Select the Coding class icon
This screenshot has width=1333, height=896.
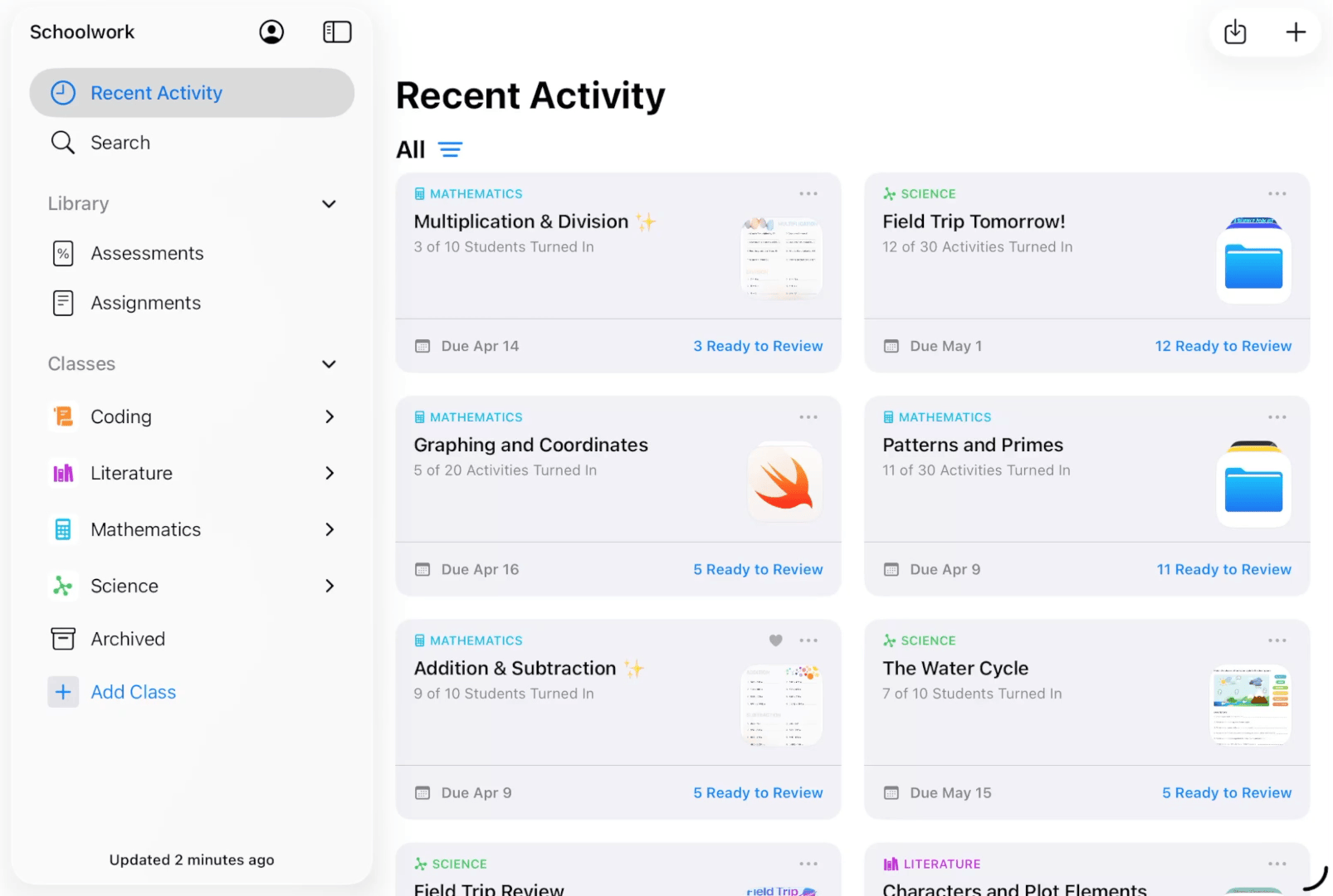[x=63, y=416]
